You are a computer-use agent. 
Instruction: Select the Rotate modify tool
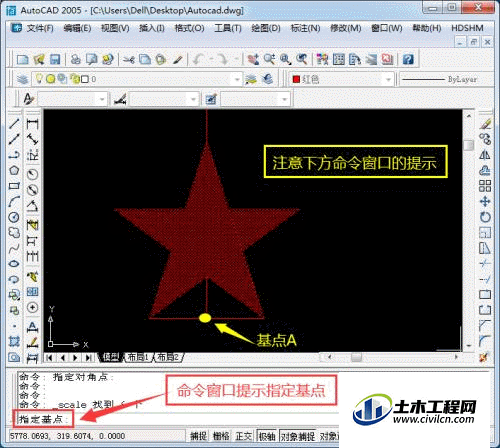point(485,217)
